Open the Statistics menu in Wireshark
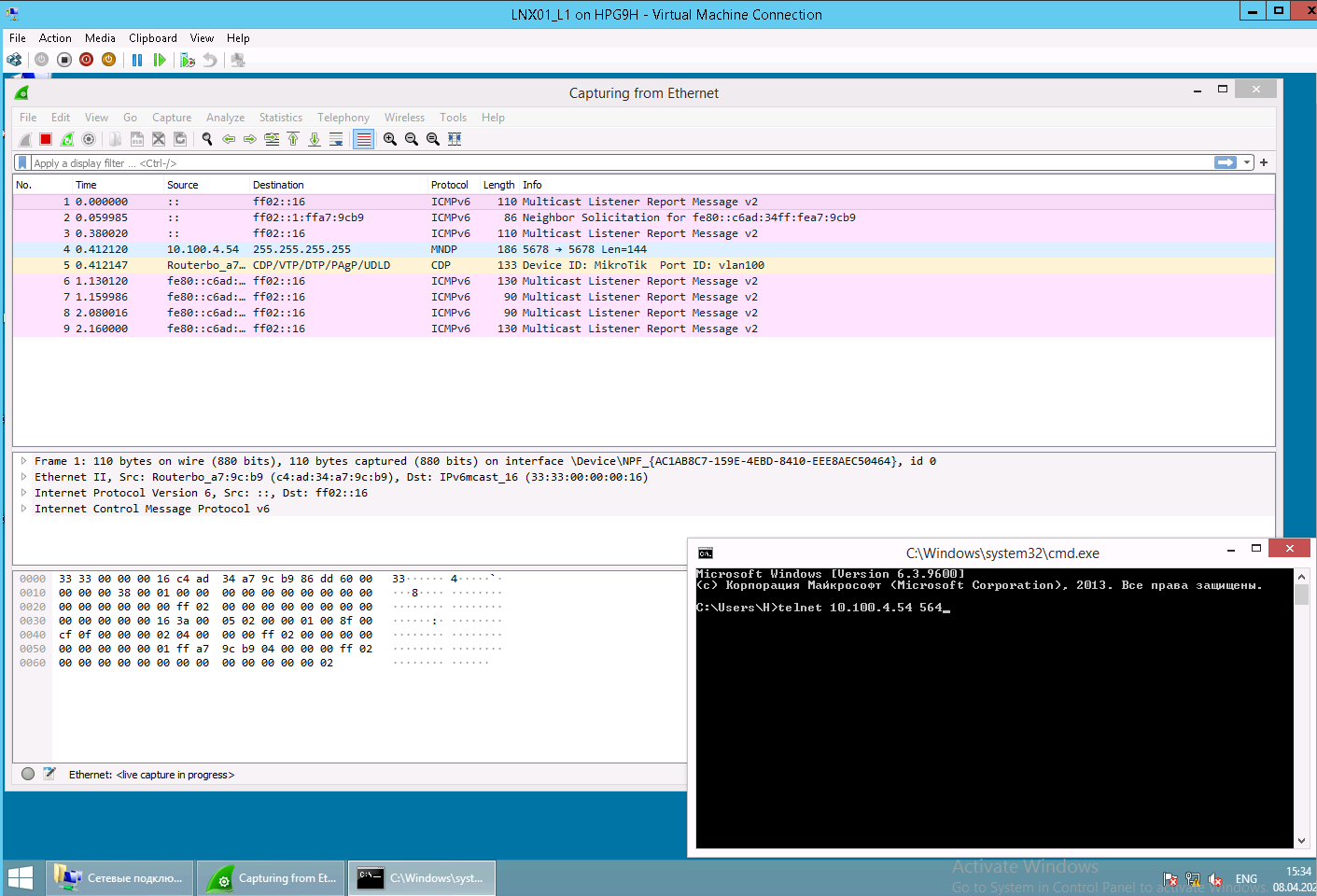Image resolution: width=1317 pixels, height=896 pixels. (280, 117)
